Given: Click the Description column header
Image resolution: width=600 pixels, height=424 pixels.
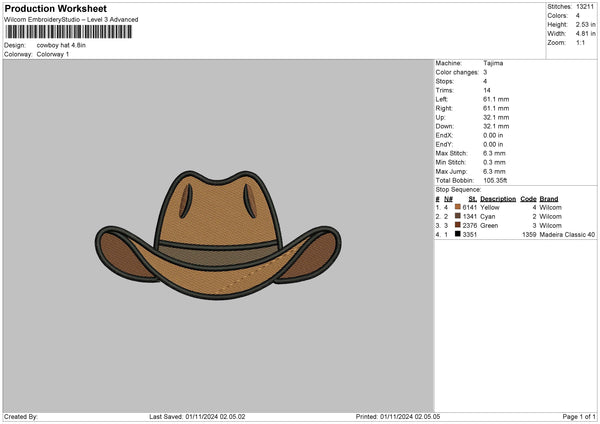Looking at the screenshot, I should tap(497, 198).
